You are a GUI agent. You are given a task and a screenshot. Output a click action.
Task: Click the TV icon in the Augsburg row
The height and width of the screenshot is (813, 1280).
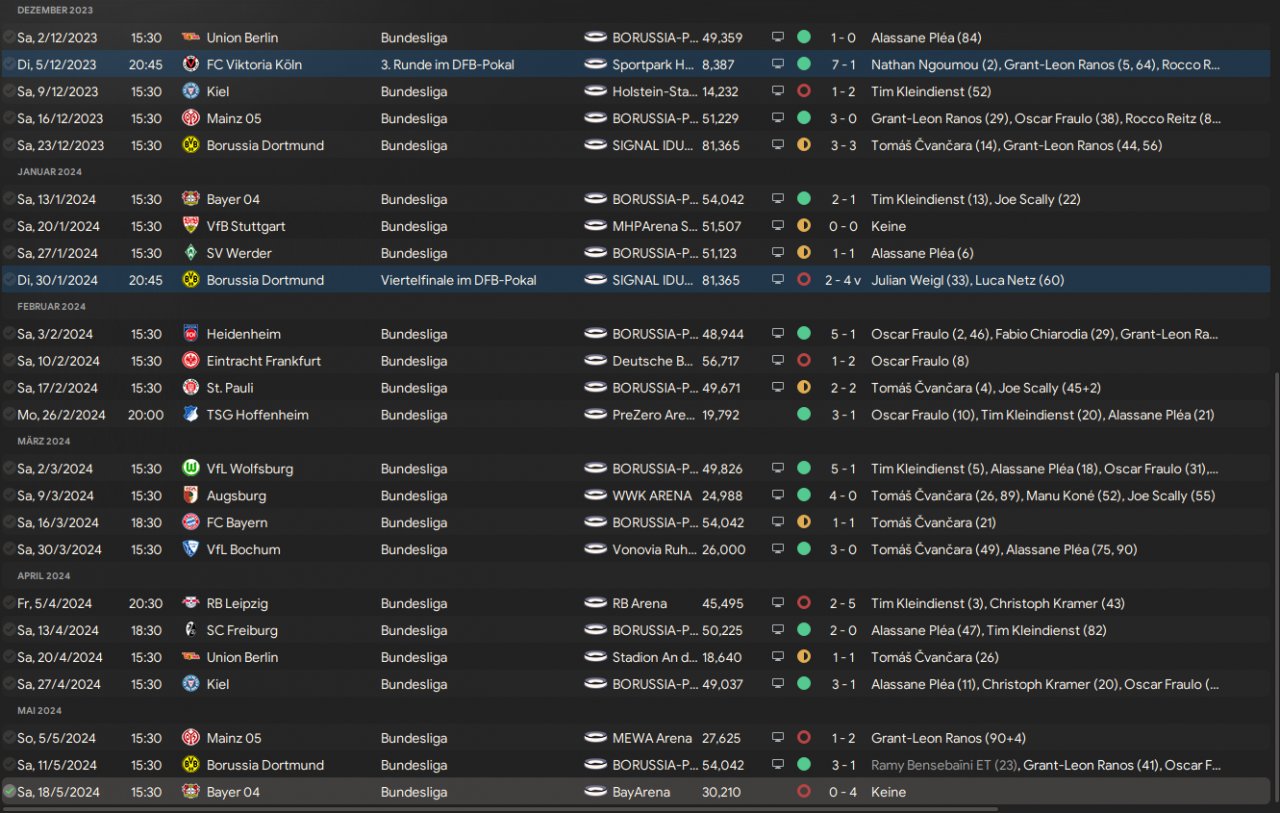tap(778, 497)
